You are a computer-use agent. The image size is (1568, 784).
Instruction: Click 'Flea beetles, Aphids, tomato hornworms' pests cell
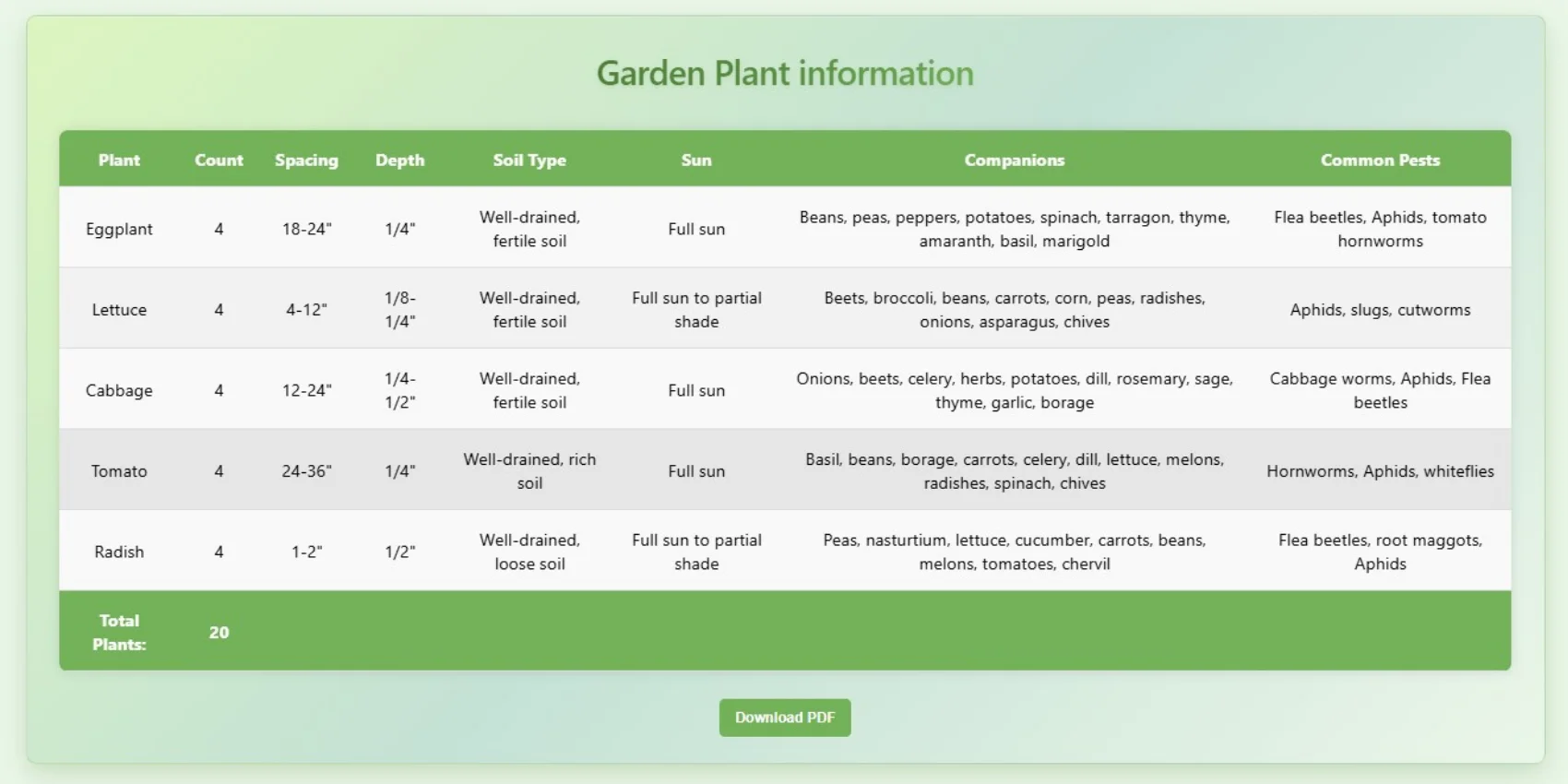(x=1380, y=229)
